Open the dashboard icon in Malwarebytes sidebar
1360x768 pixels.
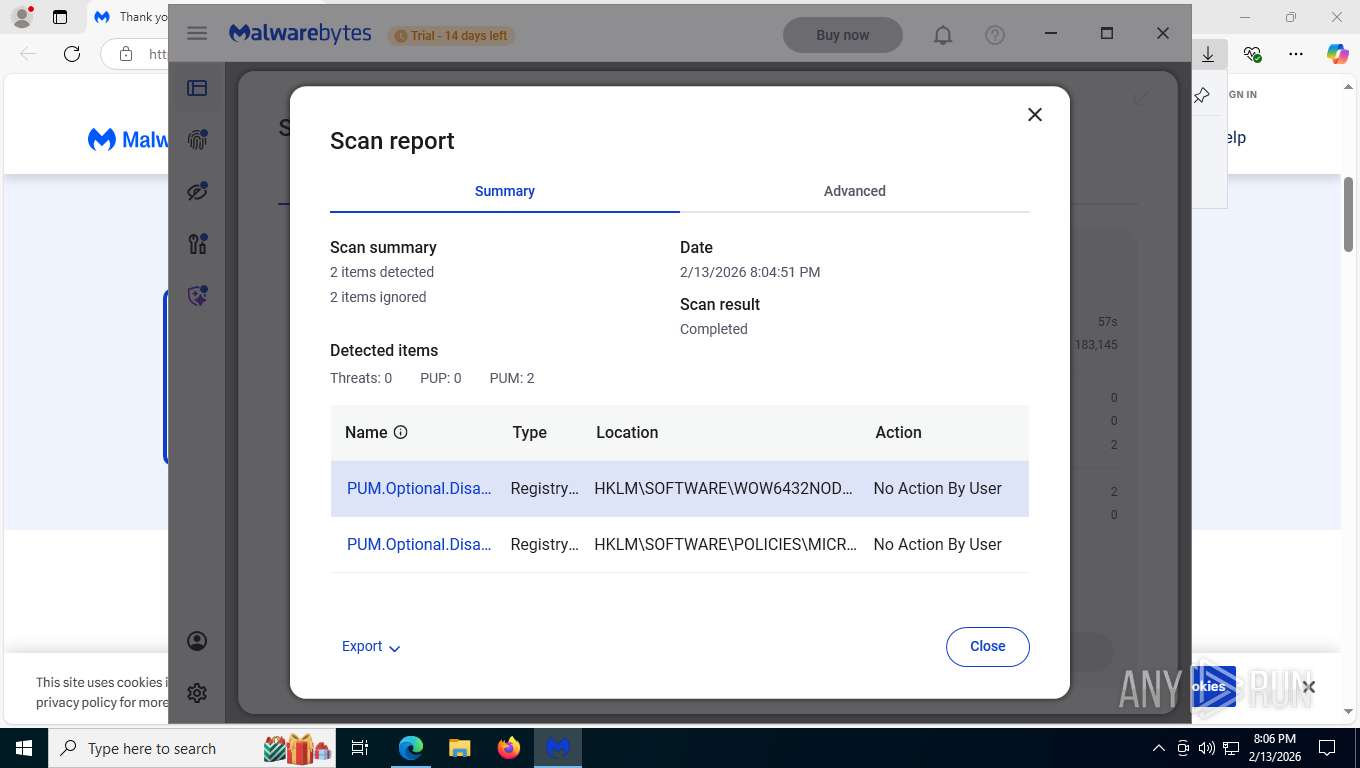tap(197, 88)
